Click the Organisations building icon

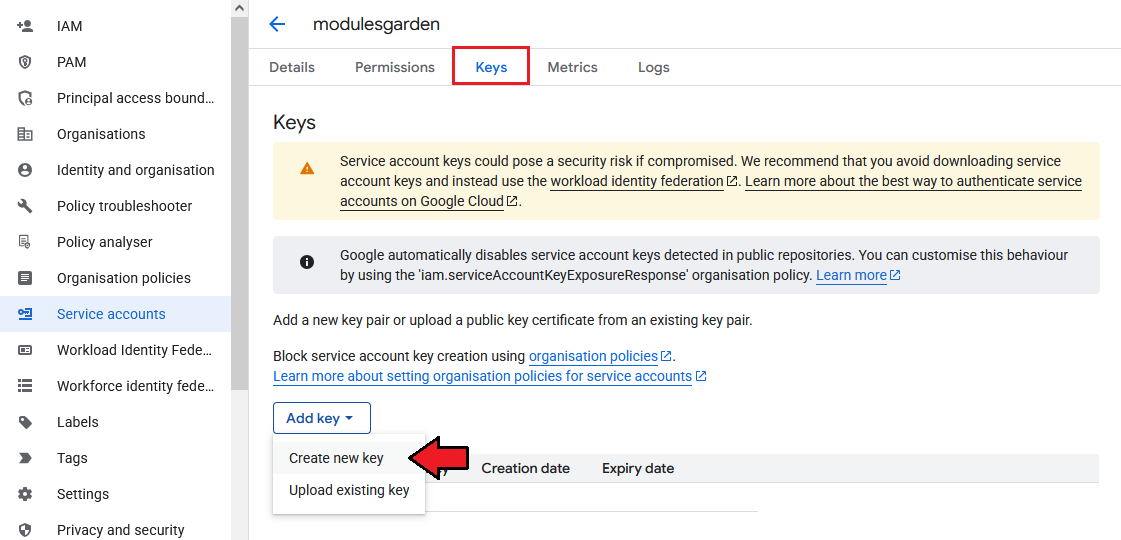coord(25,134)
